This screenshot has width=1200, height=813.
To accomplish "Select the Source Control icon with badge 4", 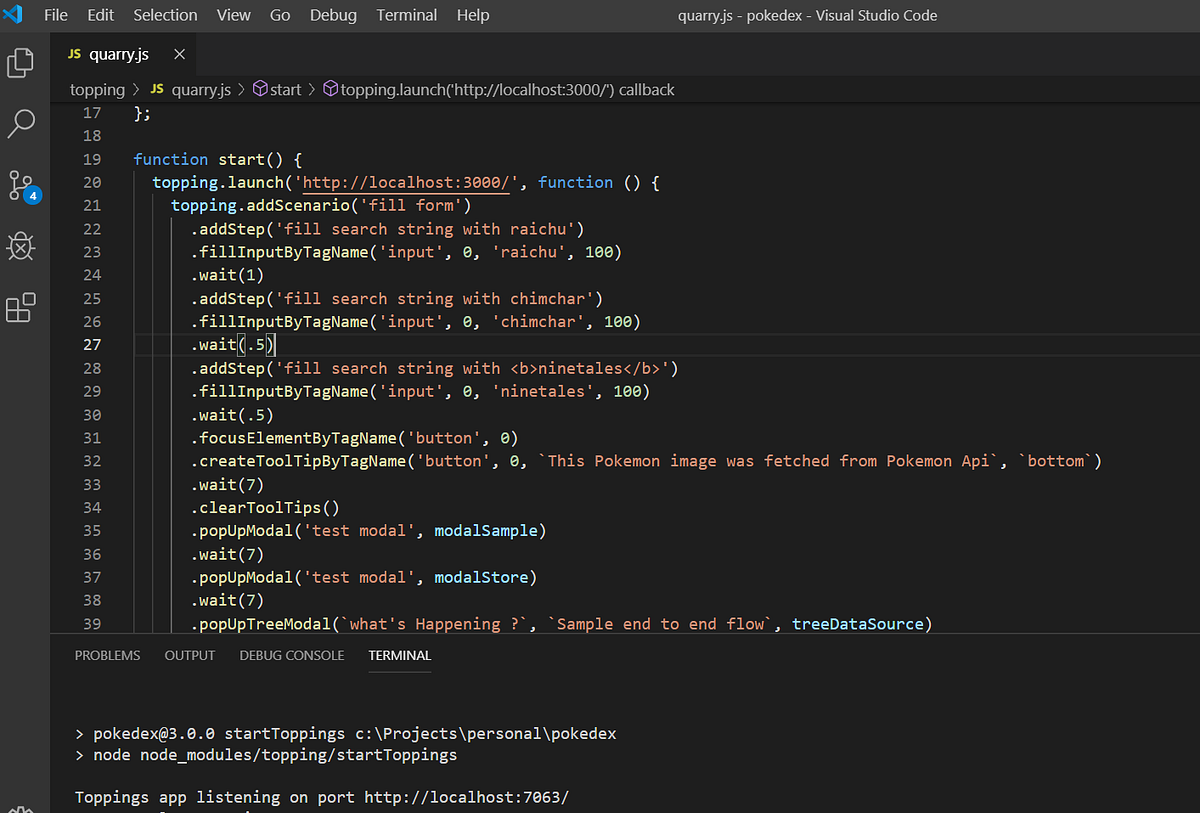I will [20, 185].
